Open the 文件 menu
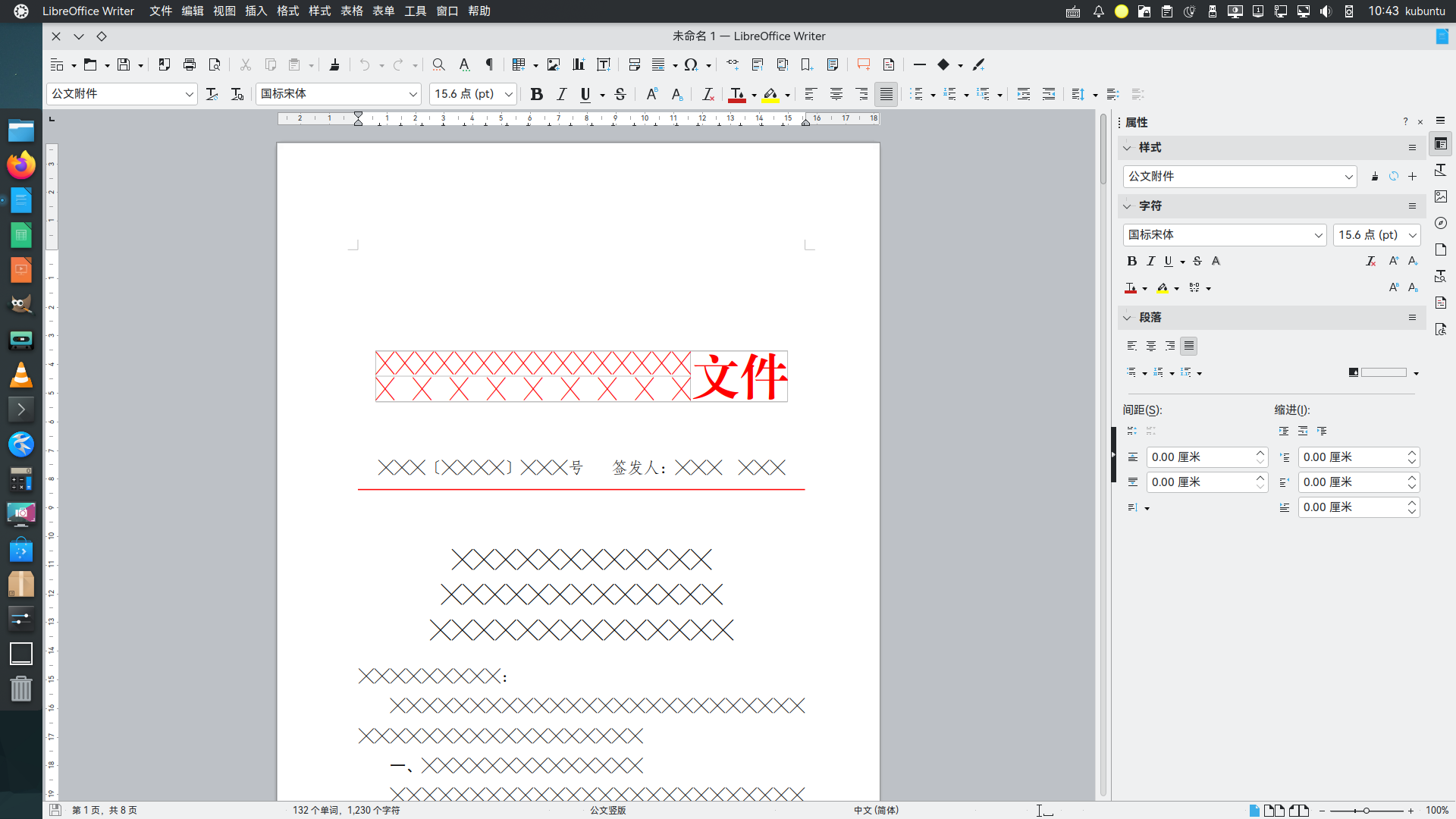Image resolution: width=1456 pixels, height=819 pixels. (x=161, y=11)
